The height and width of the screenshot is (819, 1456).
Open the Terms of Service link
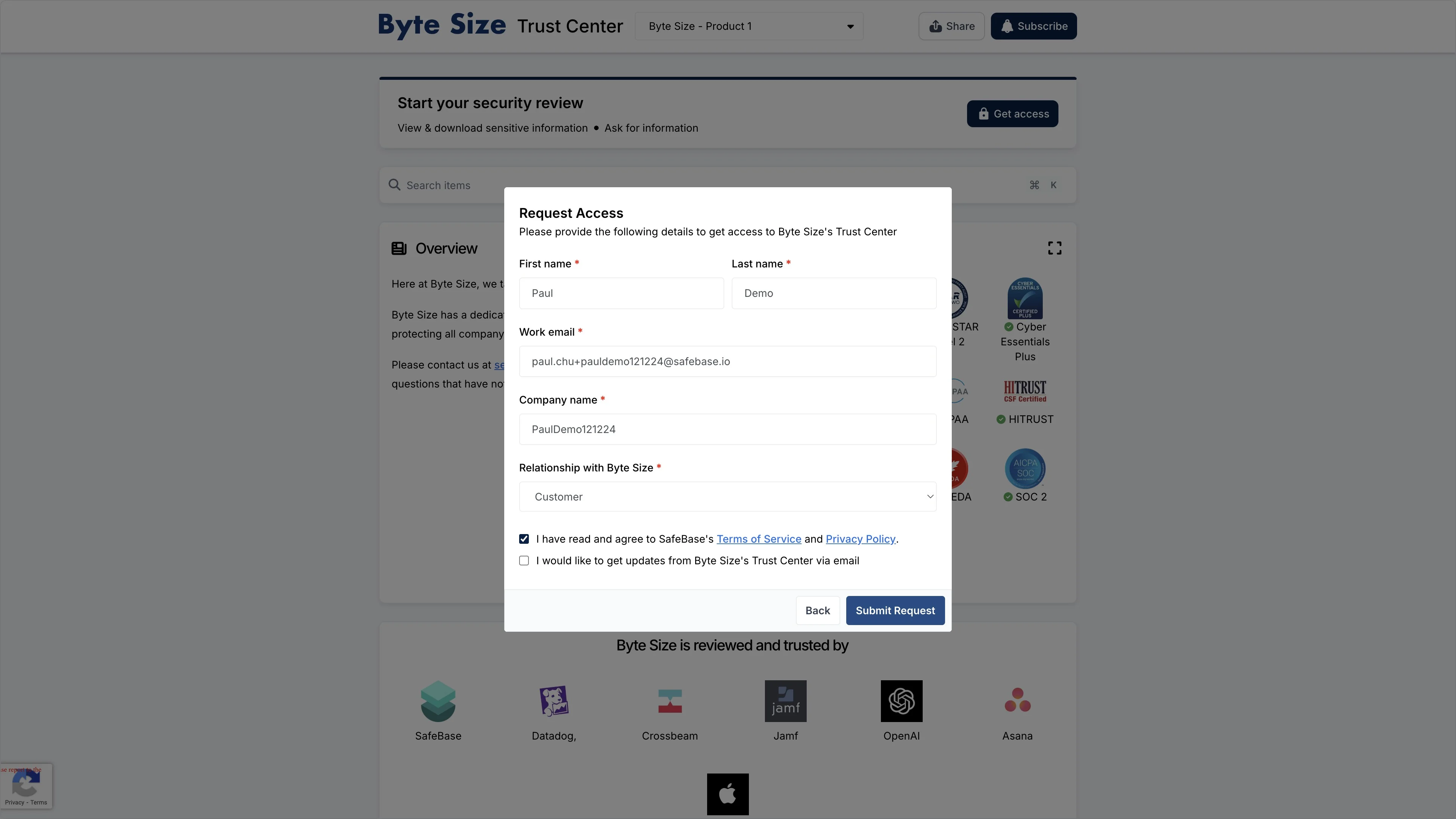pyautogui.click(x=759, y=539)
